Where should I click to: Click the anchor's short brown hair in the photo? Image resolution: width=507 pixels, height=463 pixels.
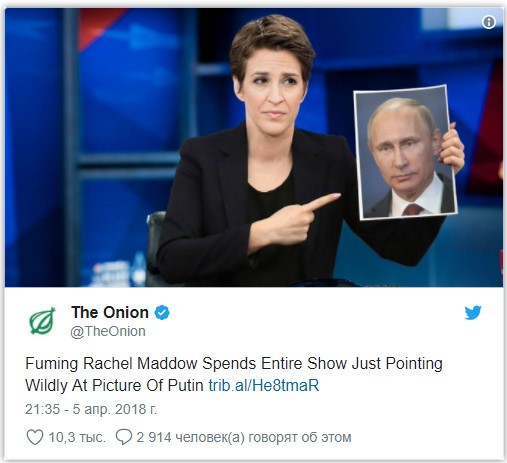point(272,43)
